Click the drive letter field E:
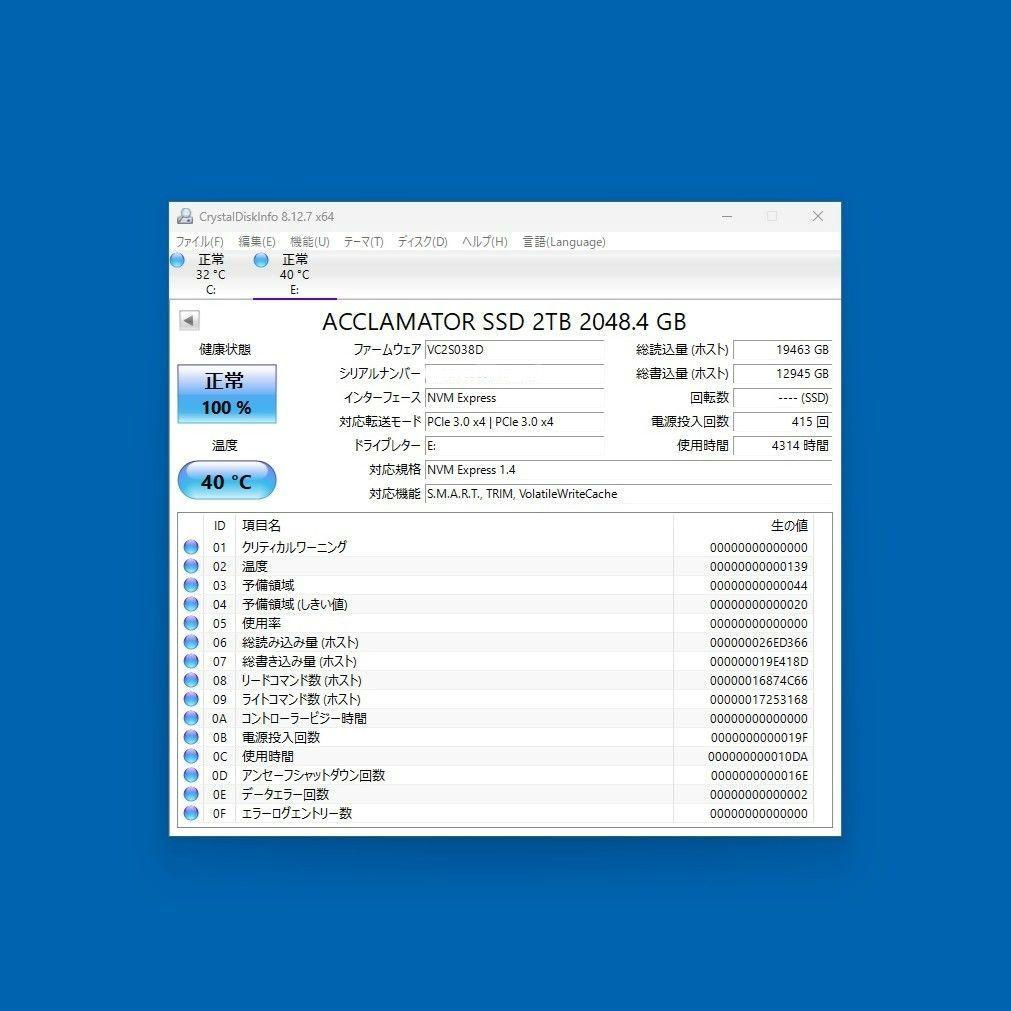 (x=515, y=446)
